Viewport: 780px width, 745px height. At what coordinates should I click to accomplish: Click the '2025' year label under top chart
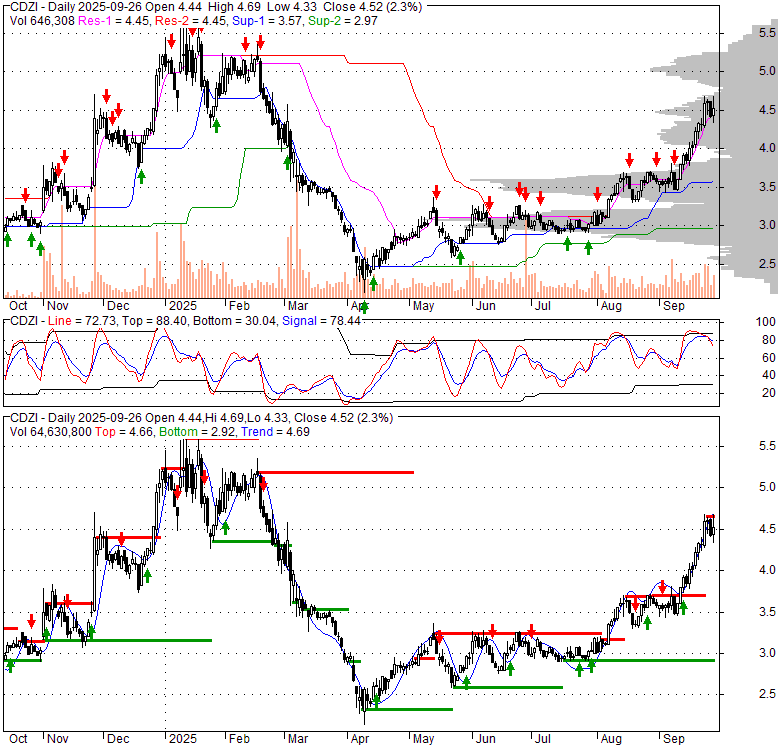tap(183, 306)
